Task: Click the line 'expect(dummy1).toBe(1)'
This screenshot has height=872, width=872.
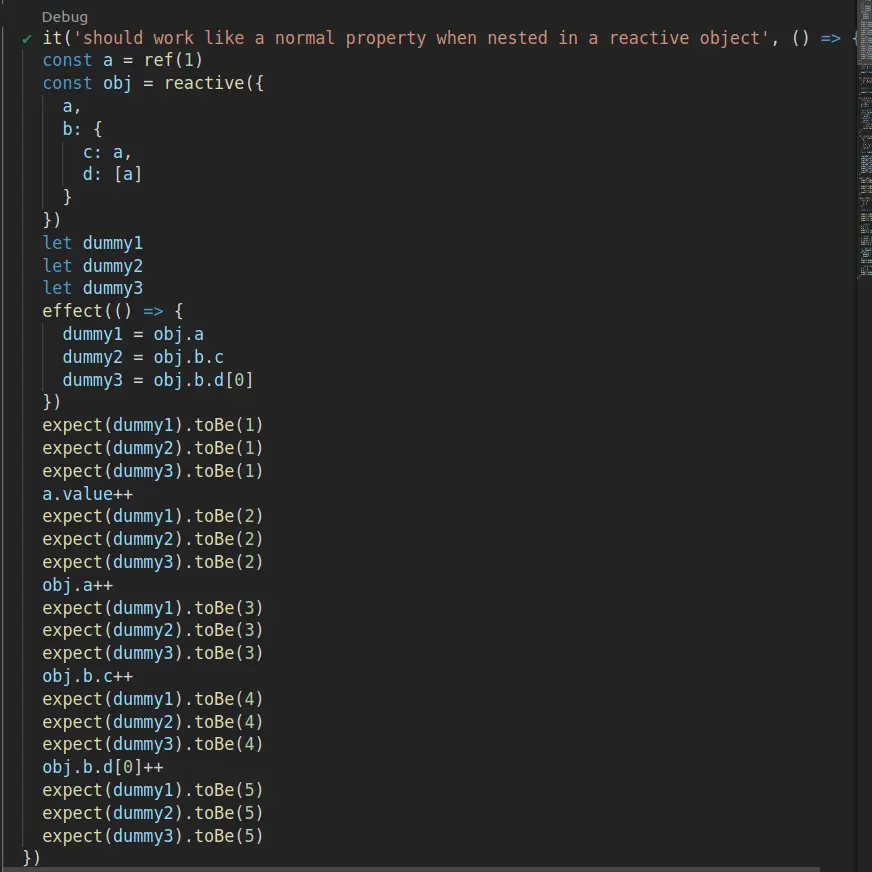Action: pos(152,425)
